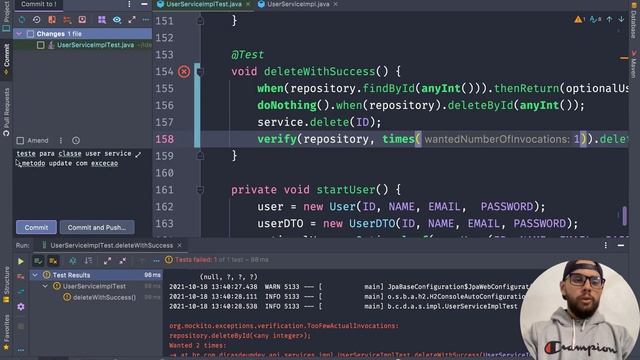Viewport: 640px width, 360px height.
Task: Open Commit panel options vertical dots
Action: (x=129, y=4)
